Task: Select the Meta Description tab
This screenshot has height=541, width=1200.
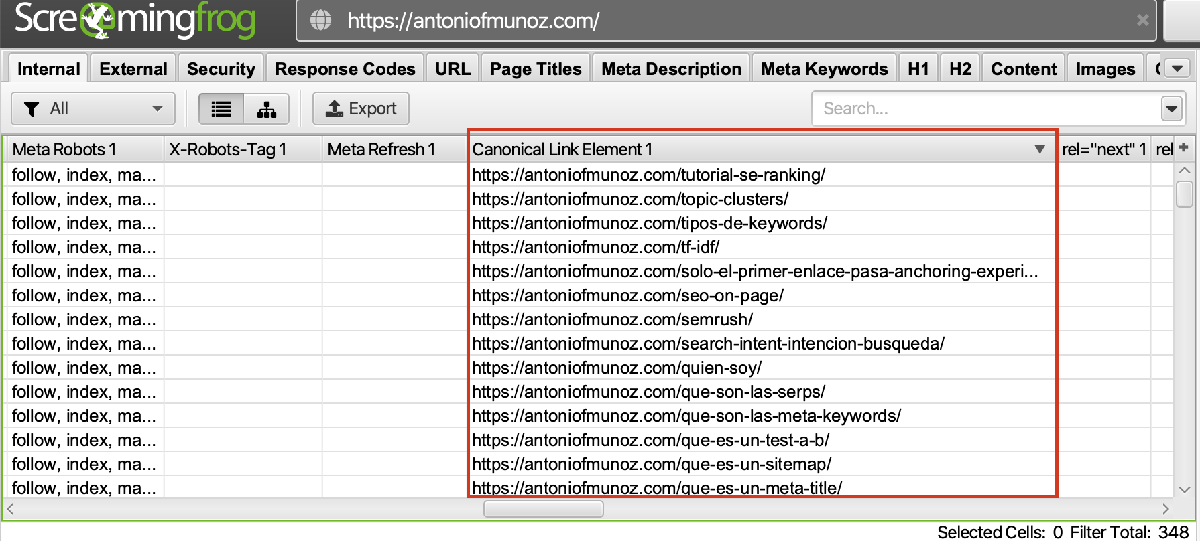Action: tap(671, 69)
